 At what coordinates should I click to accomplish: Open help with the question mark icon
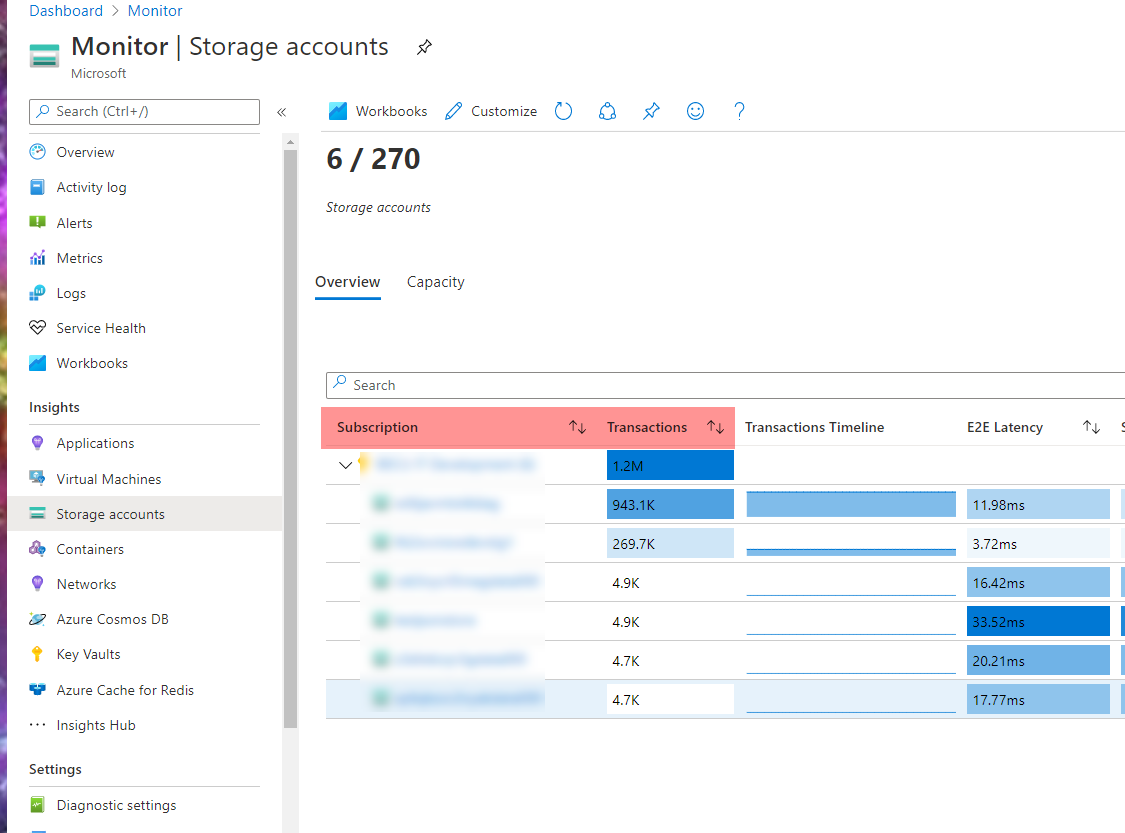[x=739, y=111]
